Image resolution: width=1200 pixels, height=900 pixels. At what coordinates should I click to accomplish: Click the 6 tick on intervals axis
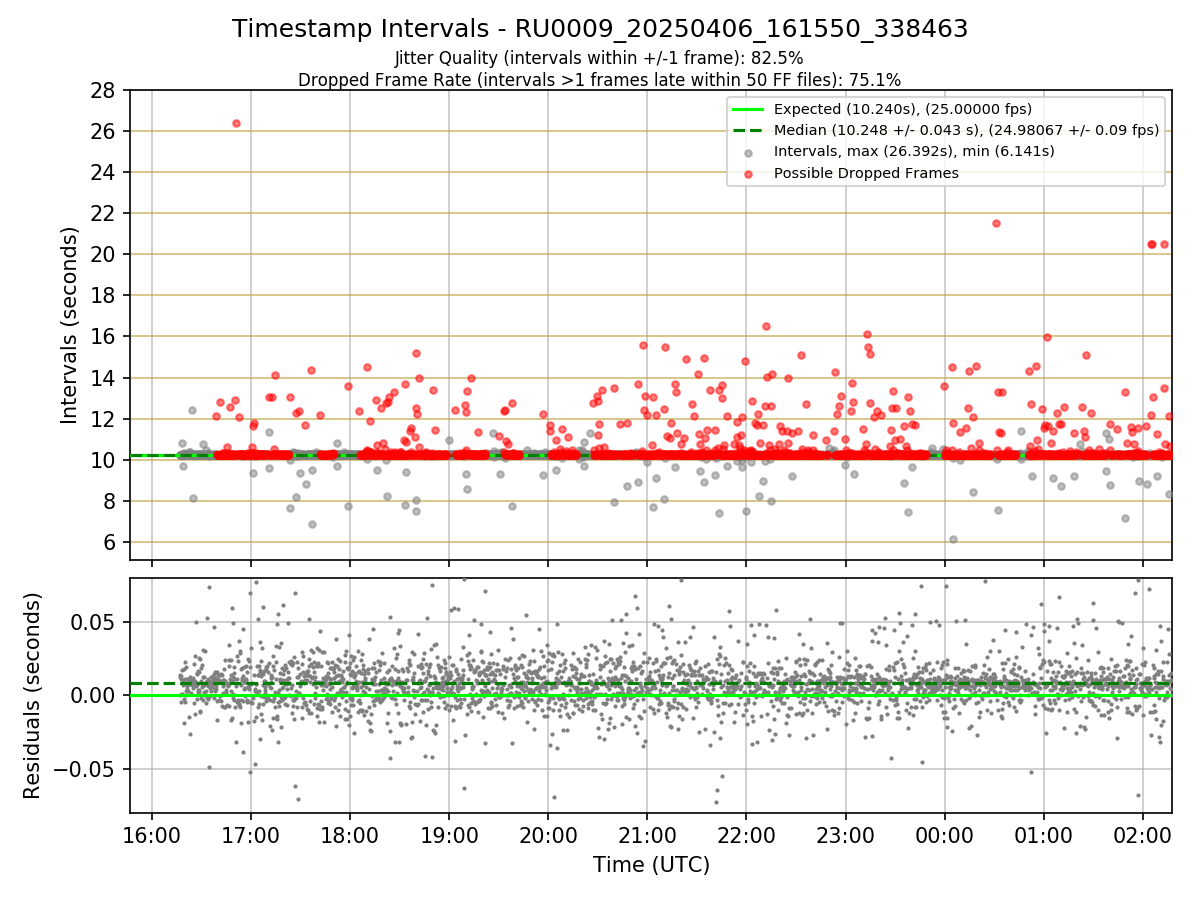point(111,542)
